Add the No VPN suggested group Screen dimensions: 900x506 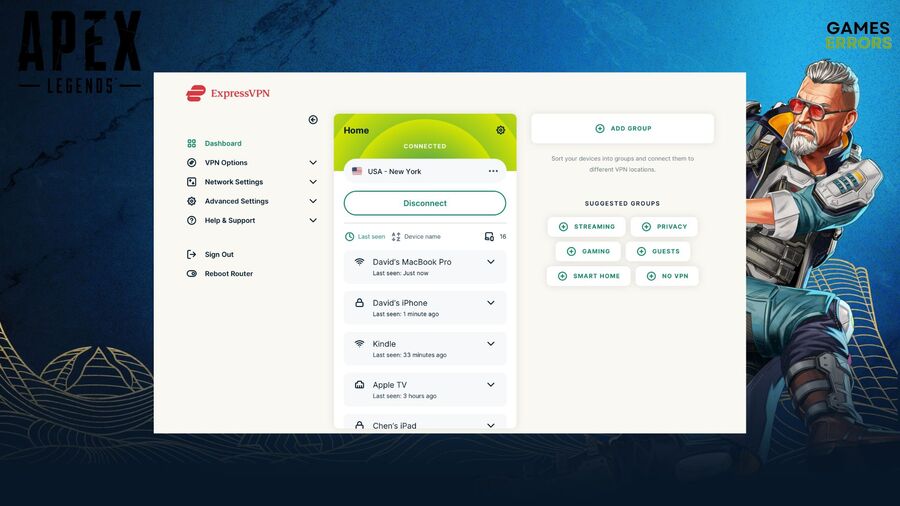pyautogui.click(x=667, y=276)
